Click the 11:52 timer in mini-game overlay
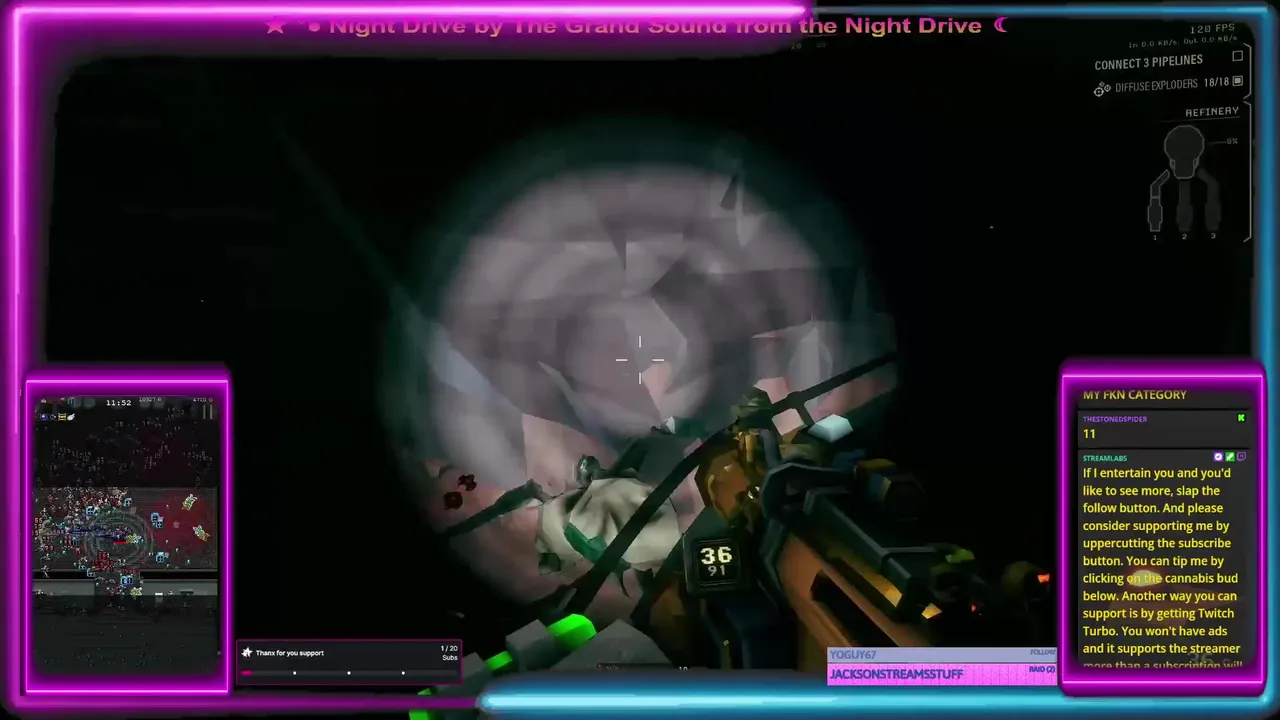 coord(119,403)
